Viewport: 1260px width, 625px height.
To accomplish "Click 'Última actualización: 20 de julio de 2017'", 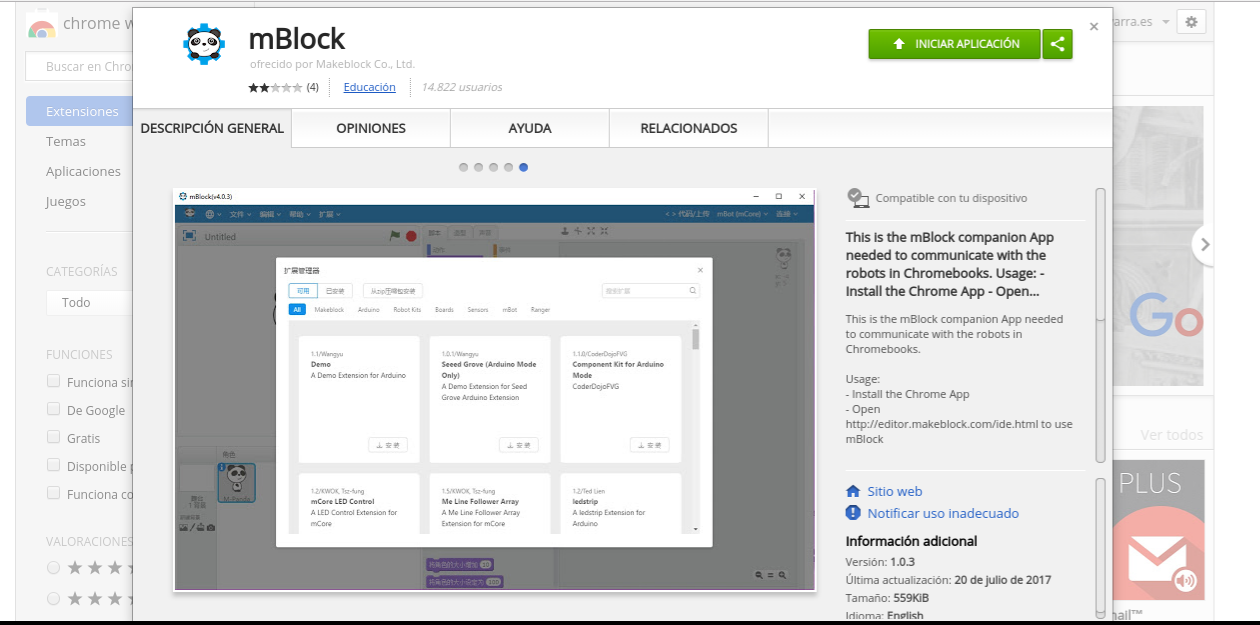I will [948, 580].
